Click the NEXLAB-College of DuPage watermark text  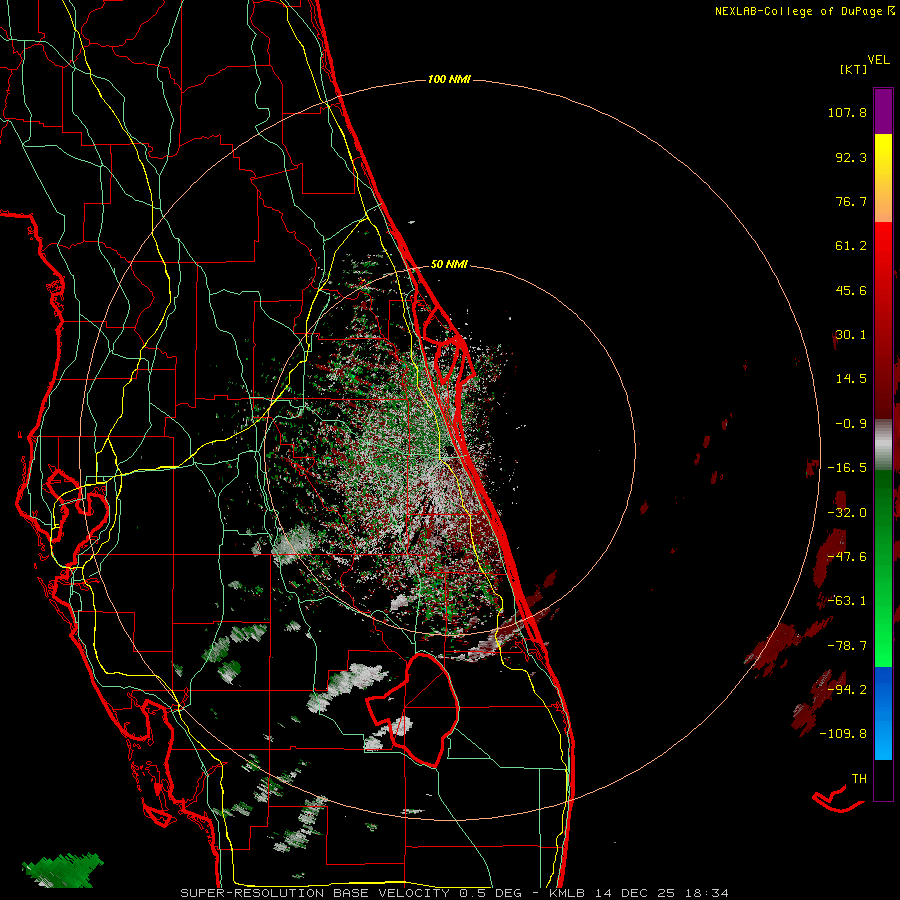pyautogui.click(x=804, y=11)
